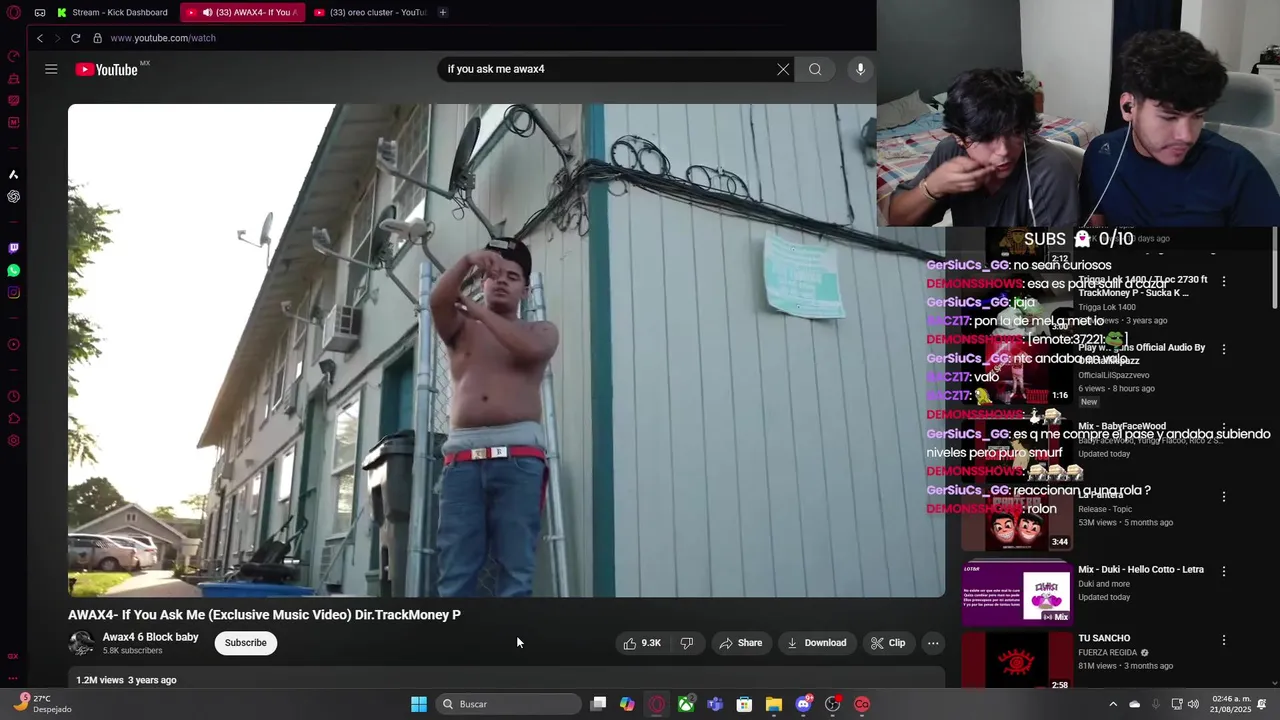Select '1.2M views 3 years ago' description text

click(126, 680)
